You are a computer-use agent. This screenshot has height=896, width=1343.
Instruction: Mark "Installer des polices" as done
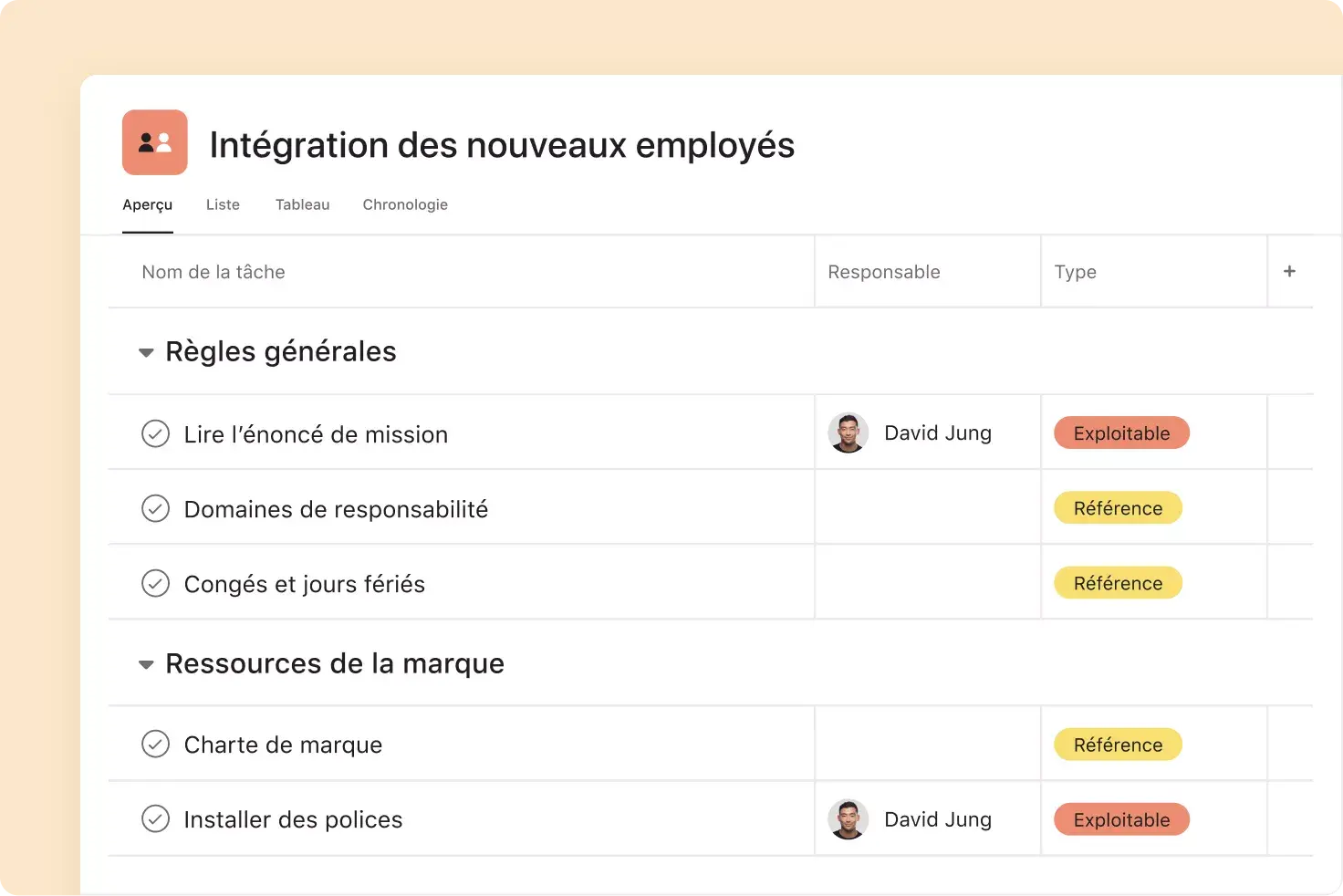coord(156,818)
